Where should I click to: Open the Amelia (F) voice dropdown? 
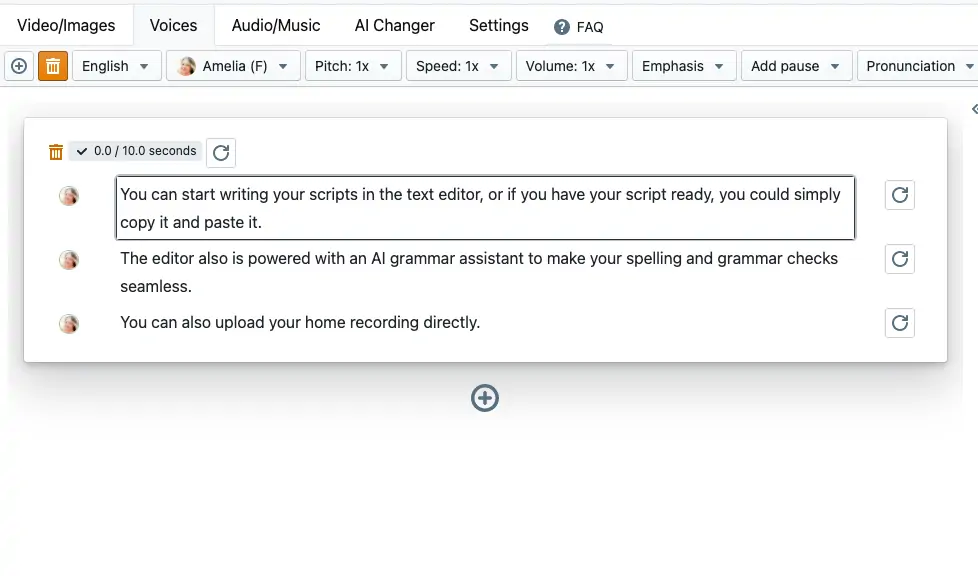tap(232, 66)
